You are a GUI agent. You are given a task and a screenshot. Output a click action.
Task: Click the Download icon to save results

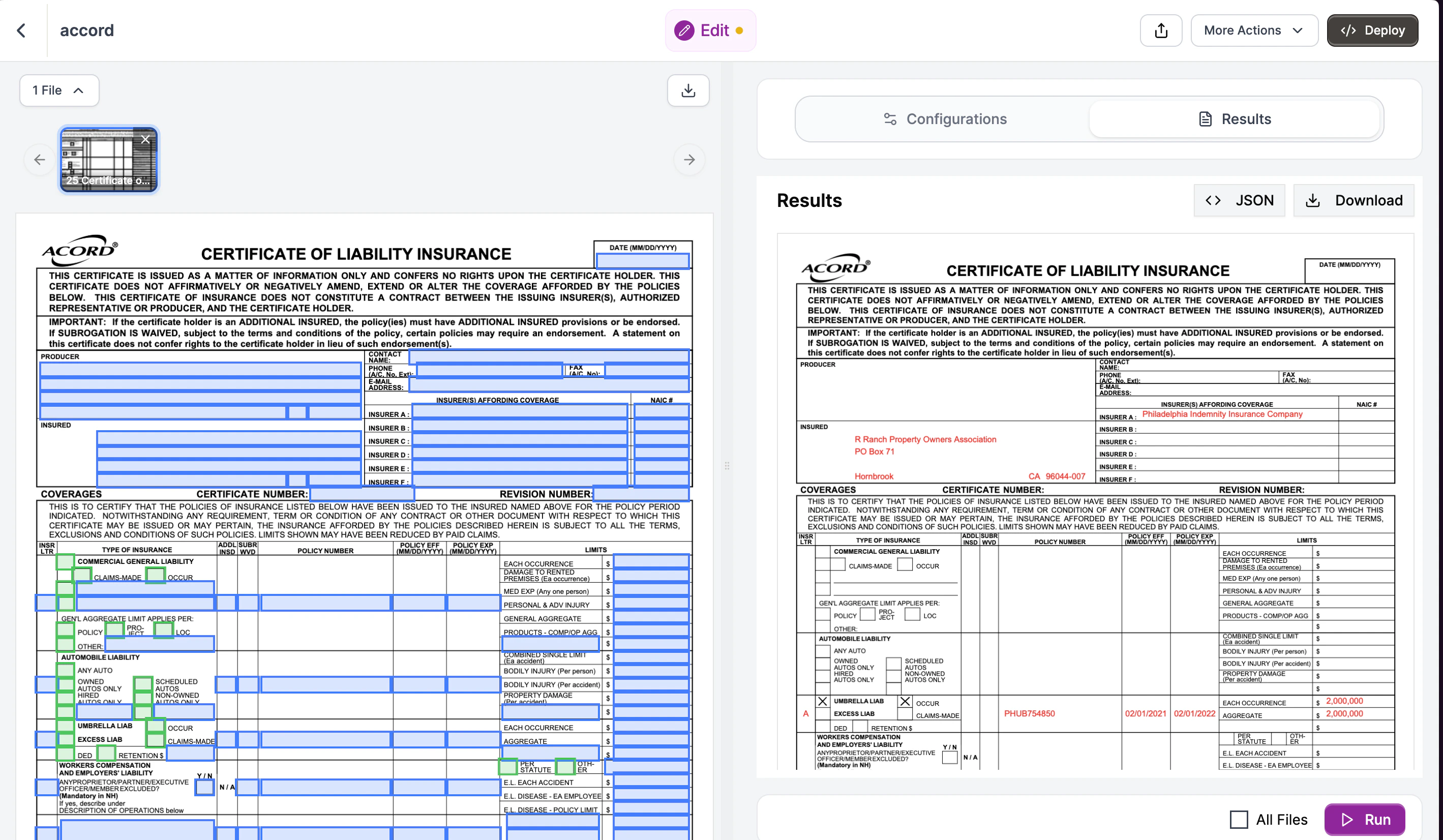(x=1312, y=200)
